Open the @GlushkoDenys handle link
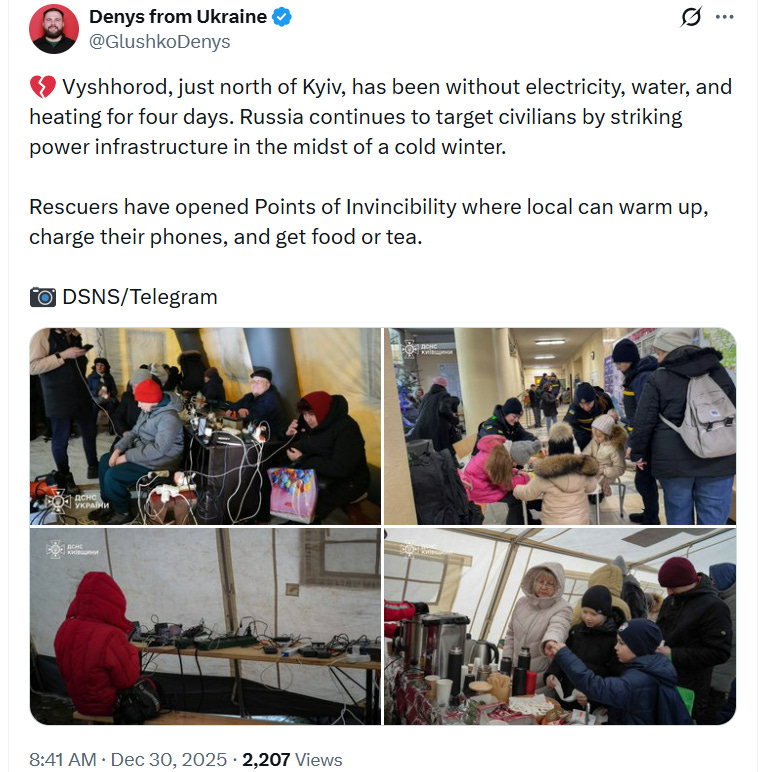Viewport: 767px width, 772px height. (x=160, y=42)
